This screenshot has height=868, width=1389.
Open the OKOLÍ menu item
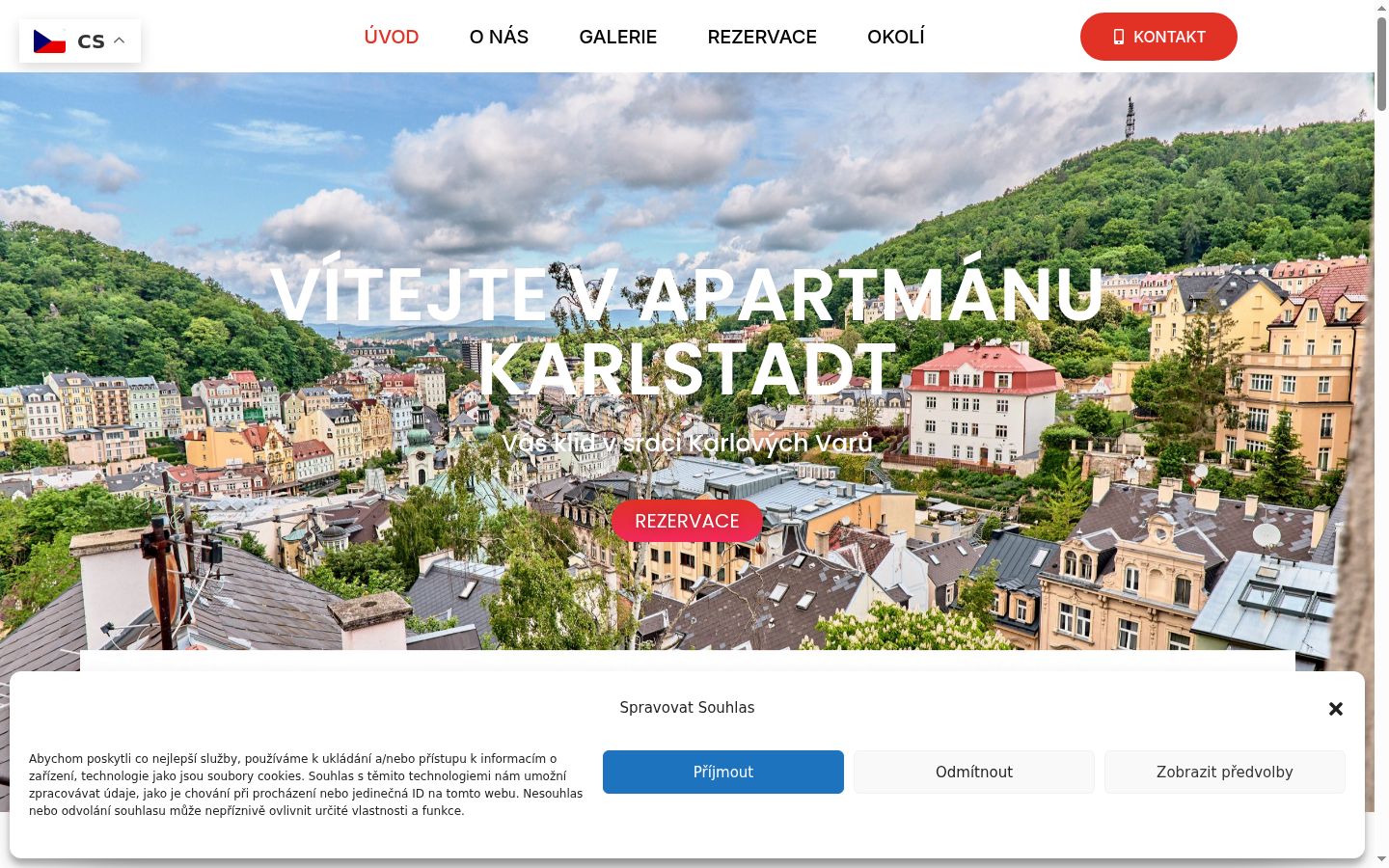coord(896,37)
